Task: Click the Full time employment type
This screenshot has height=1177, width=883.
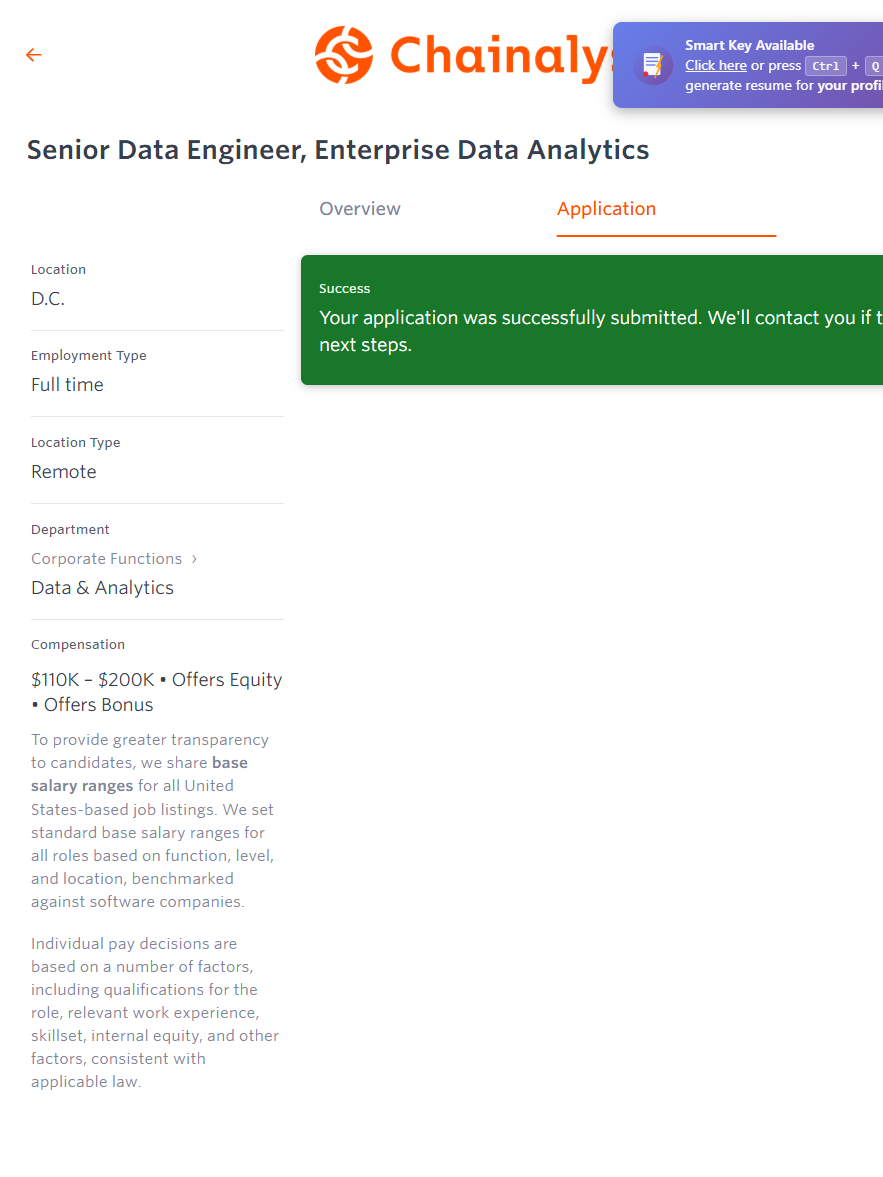Action: [67, 385]
